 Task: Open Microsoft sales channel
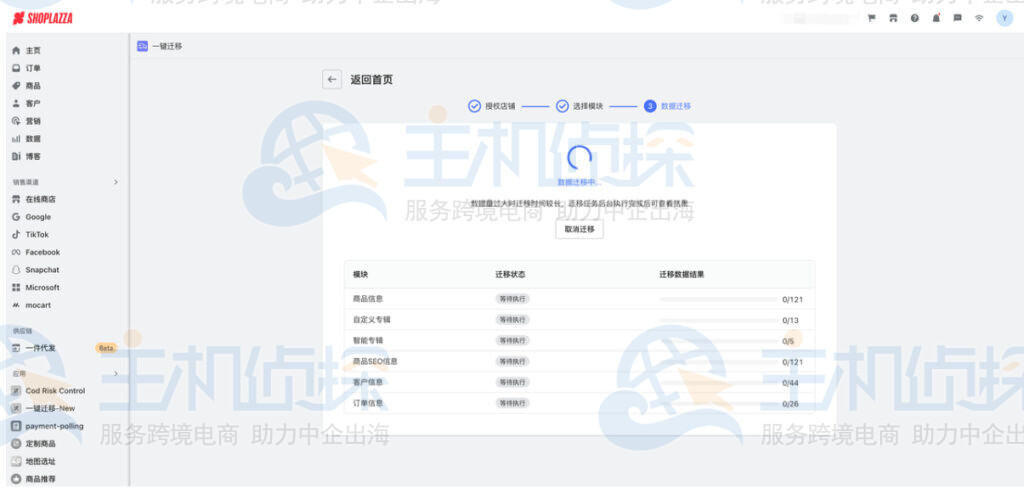click(42, 287)
